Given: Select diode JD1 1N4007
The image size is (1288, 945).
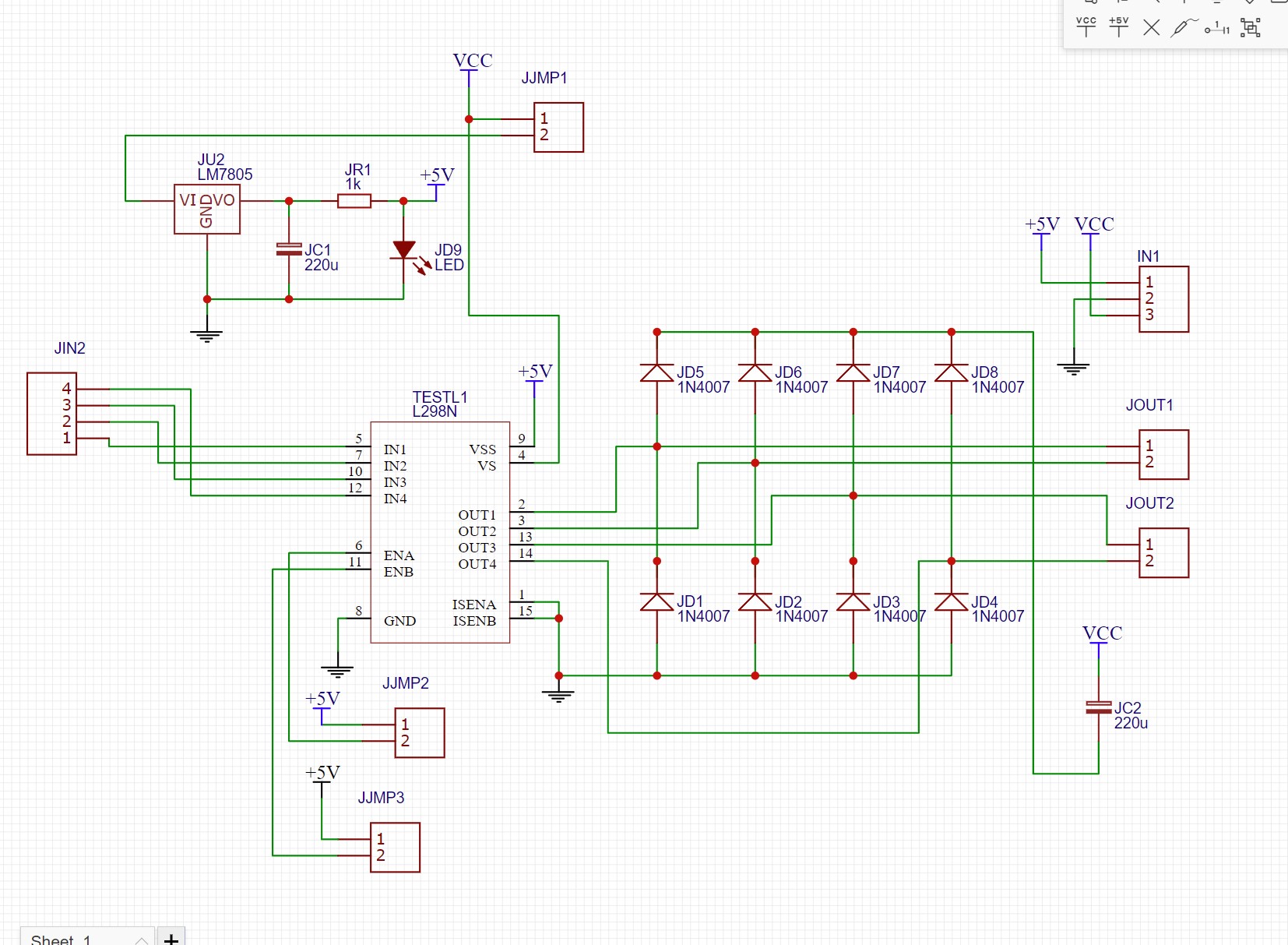Looking at the screenshot, I should coord(657,602).
